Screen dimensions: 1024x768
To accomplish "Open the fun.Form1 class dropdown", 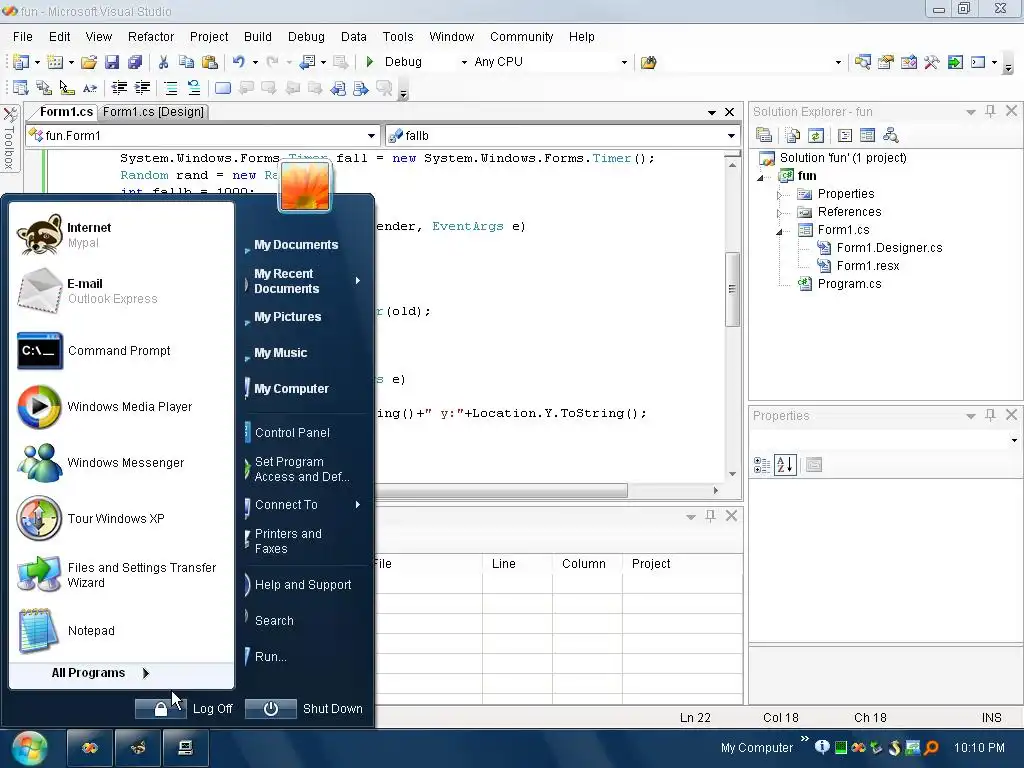I will 371,136.
